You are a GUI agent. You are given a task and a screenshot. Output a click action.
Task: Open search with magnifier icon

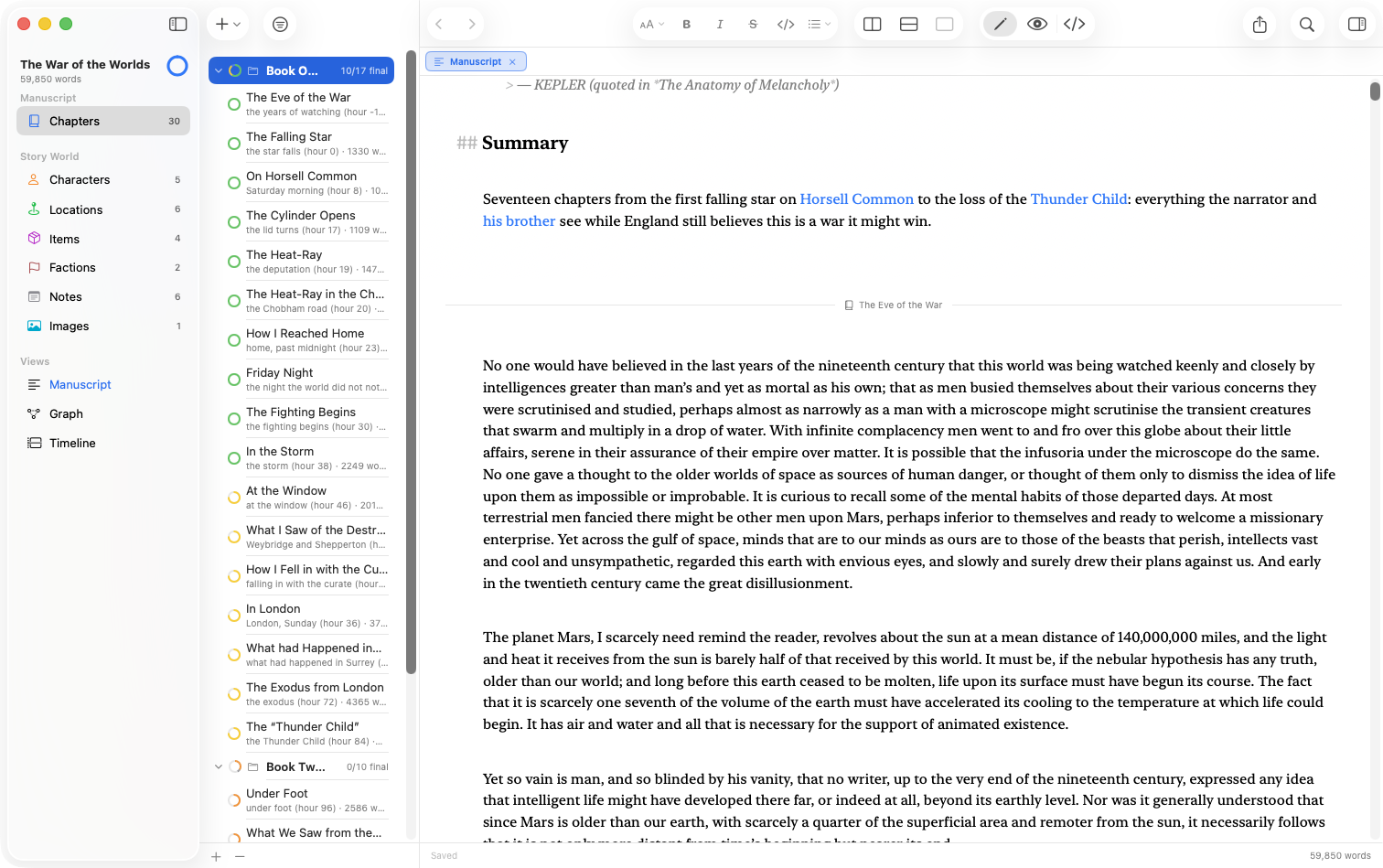(1307, 25)
